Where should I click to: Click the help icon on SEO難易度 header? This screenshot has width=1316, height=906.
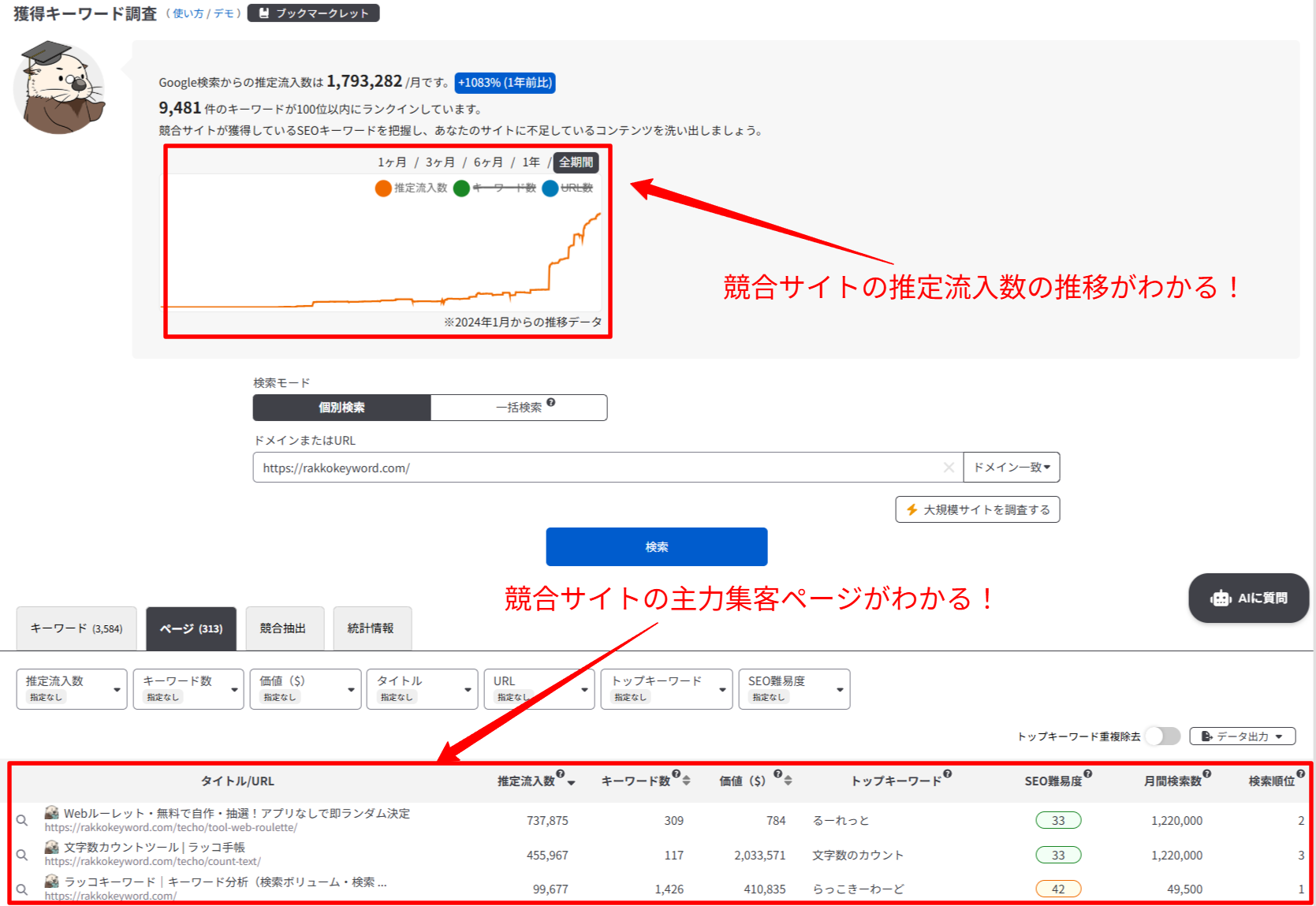coord(1088,774)
